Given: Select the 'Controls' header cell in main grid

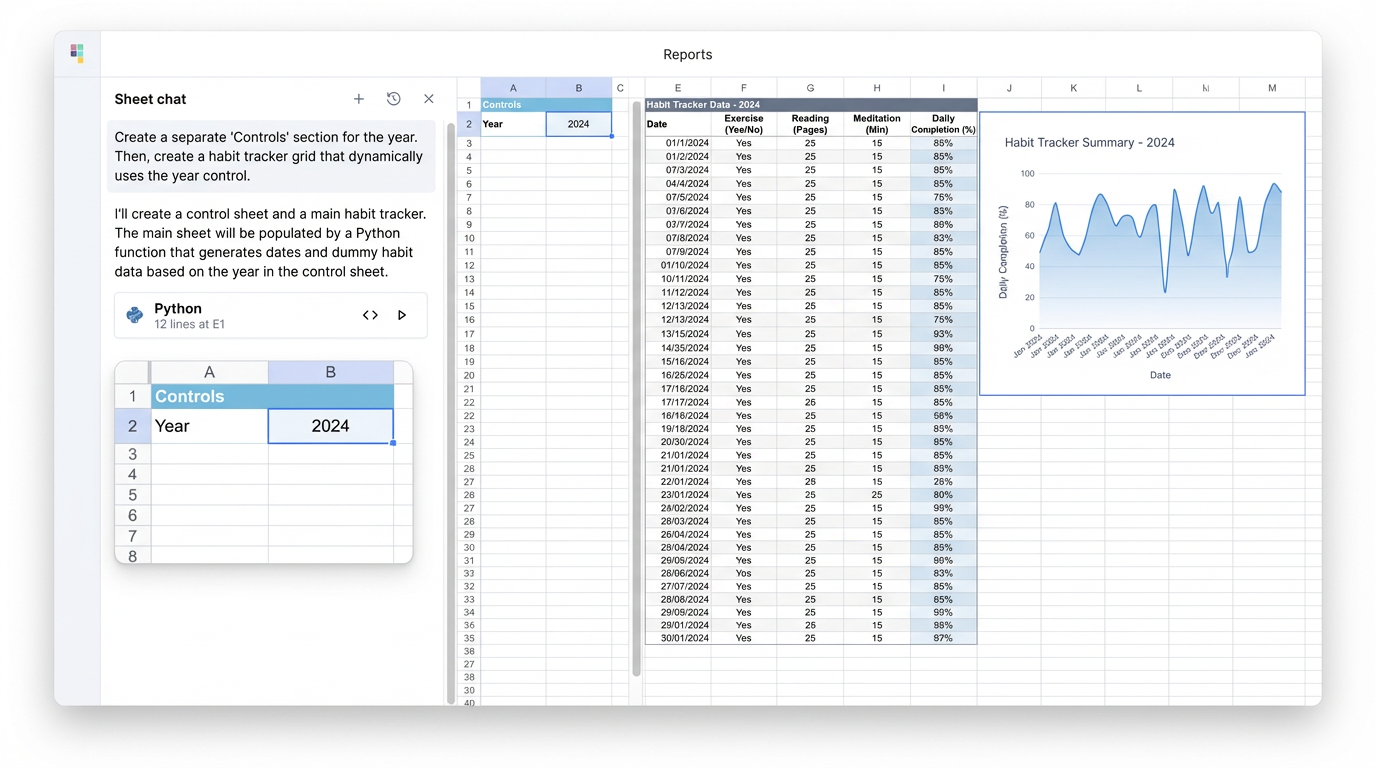Looking at the screenshot, I should tap(546, 105).
